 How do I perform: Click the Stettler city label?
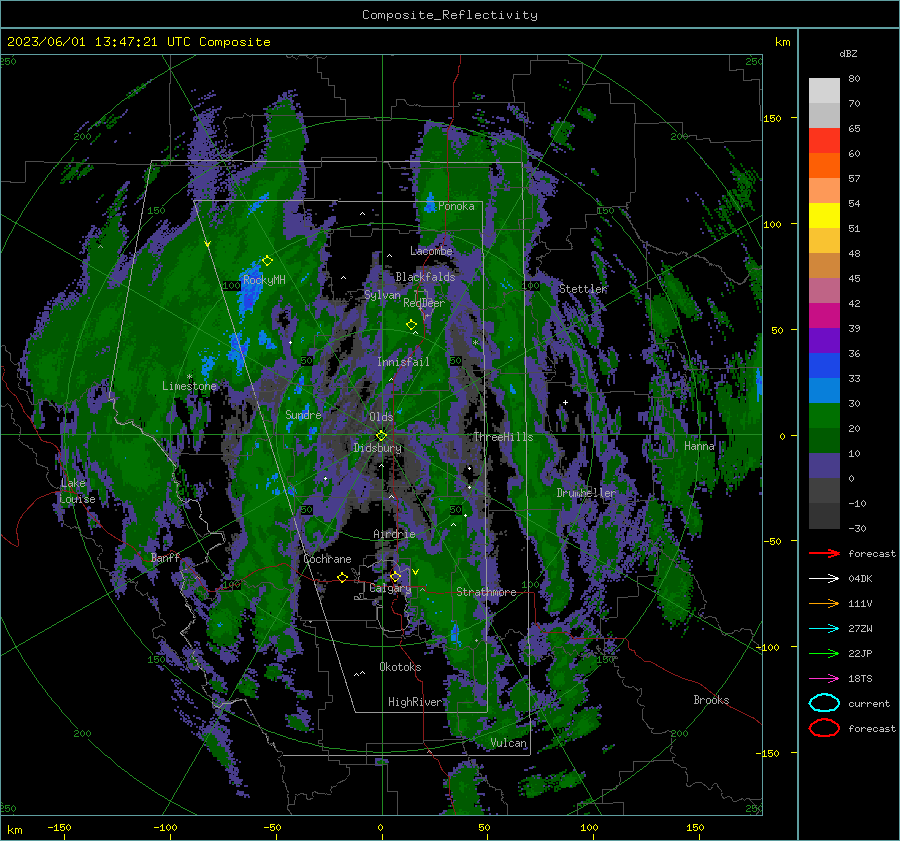pos(583,289)
